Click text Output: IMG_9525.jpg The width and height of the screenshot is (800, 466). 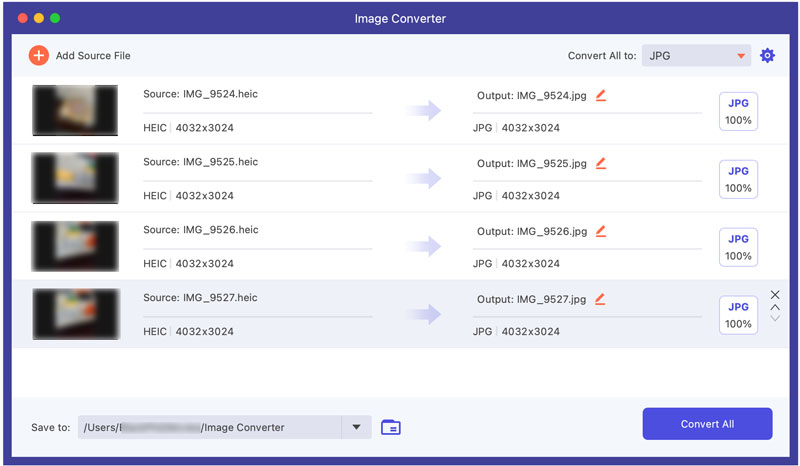point(532,163)
